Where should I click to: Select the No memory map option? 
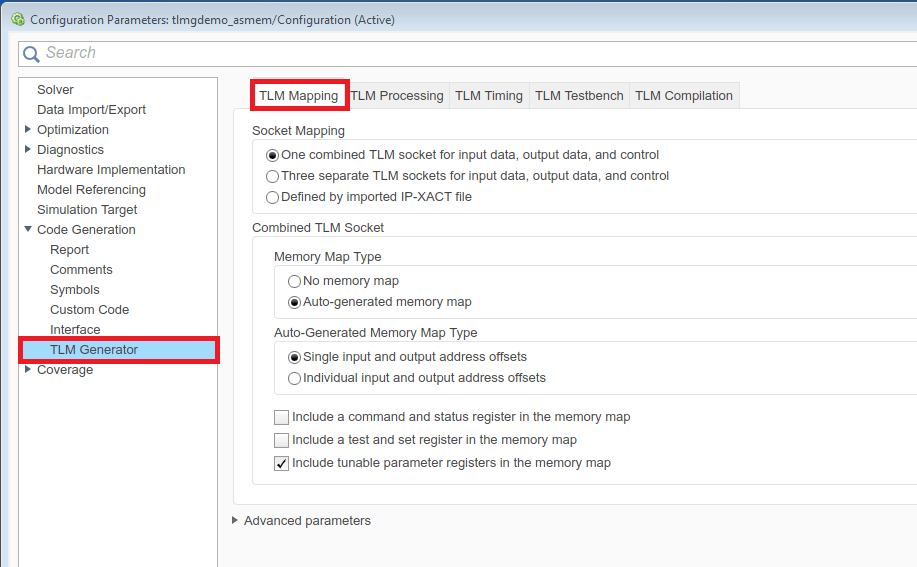click(295, 281)
